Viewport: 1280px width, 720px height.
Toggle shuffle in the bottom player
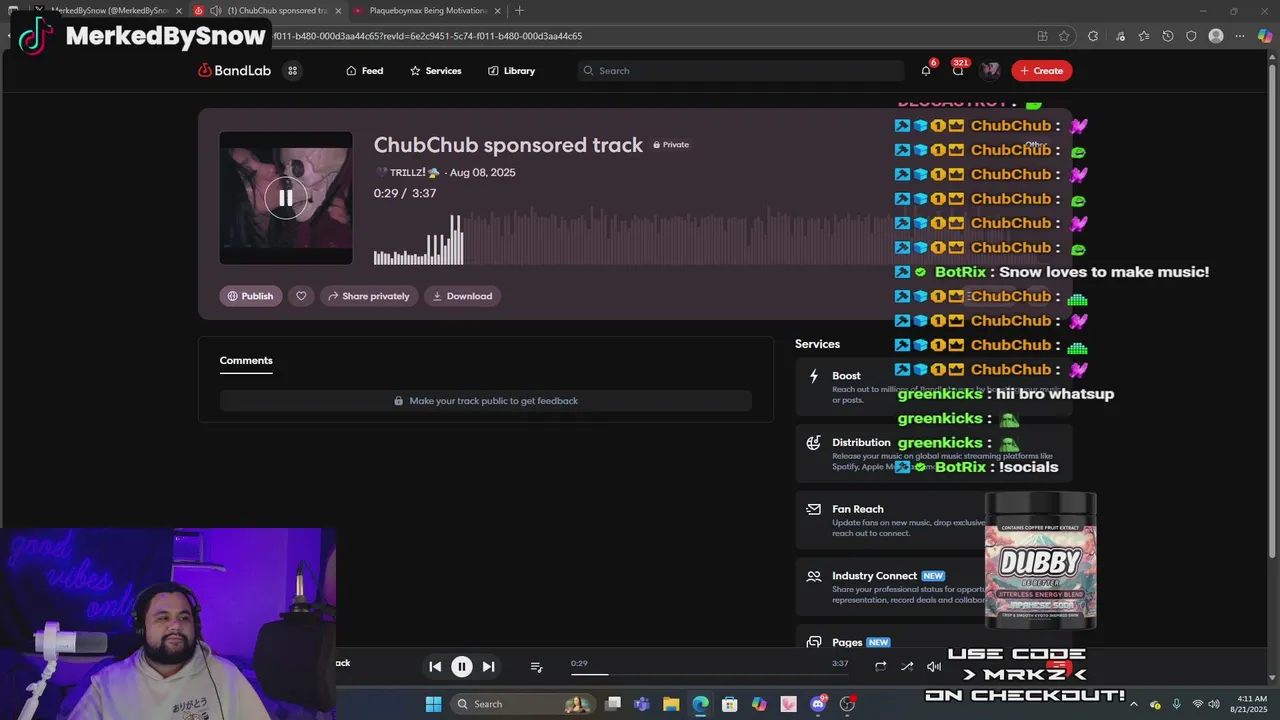point(907,667)
